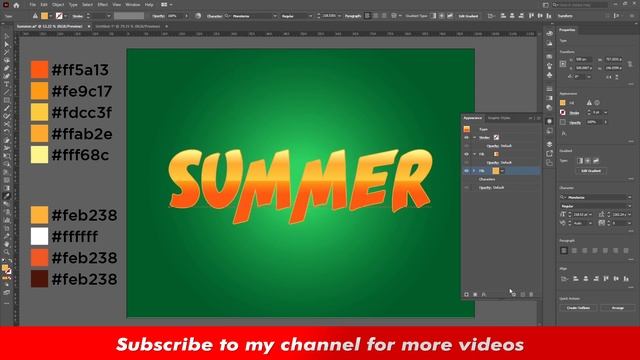Toggle visibility of the Stroke row in Appearance
Viewport: 640px width, 360px height.
tap(466, 138)
